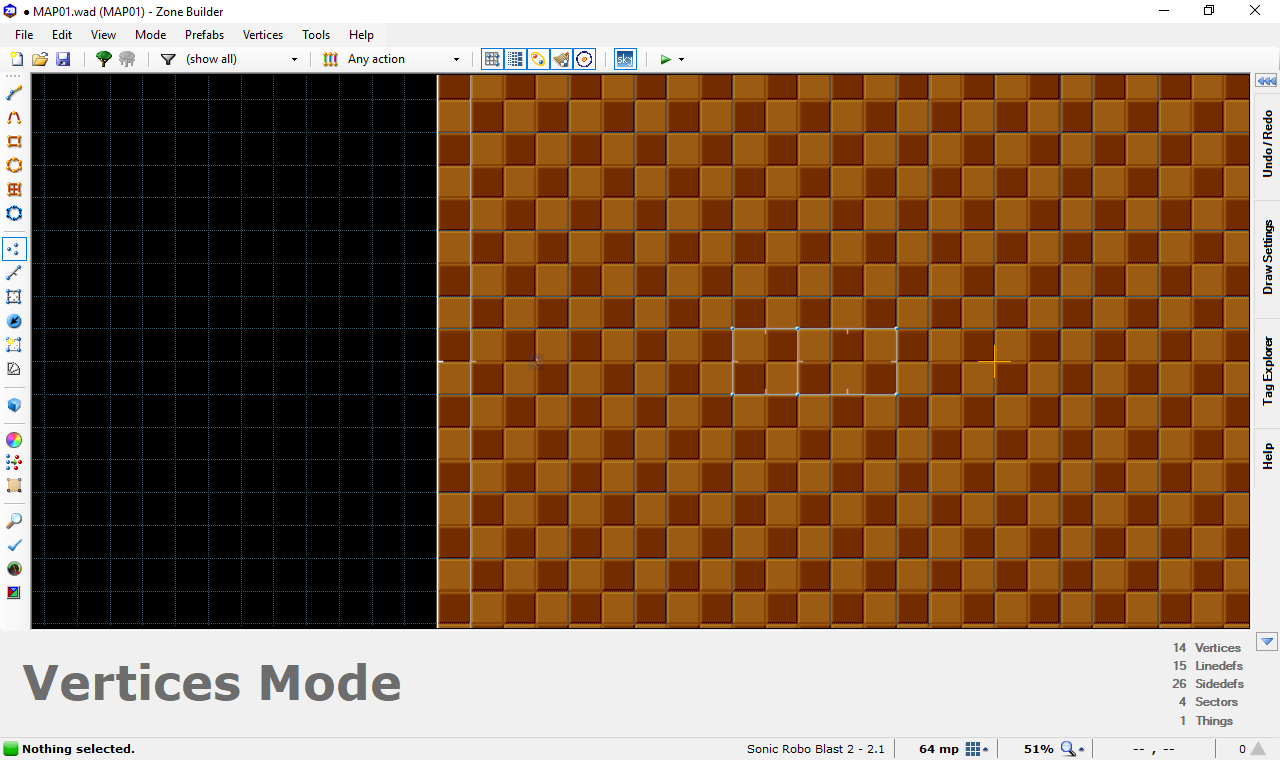Choose the Draw Rectangle tool
Screen dimensions: 1280x760
point(14,141)
